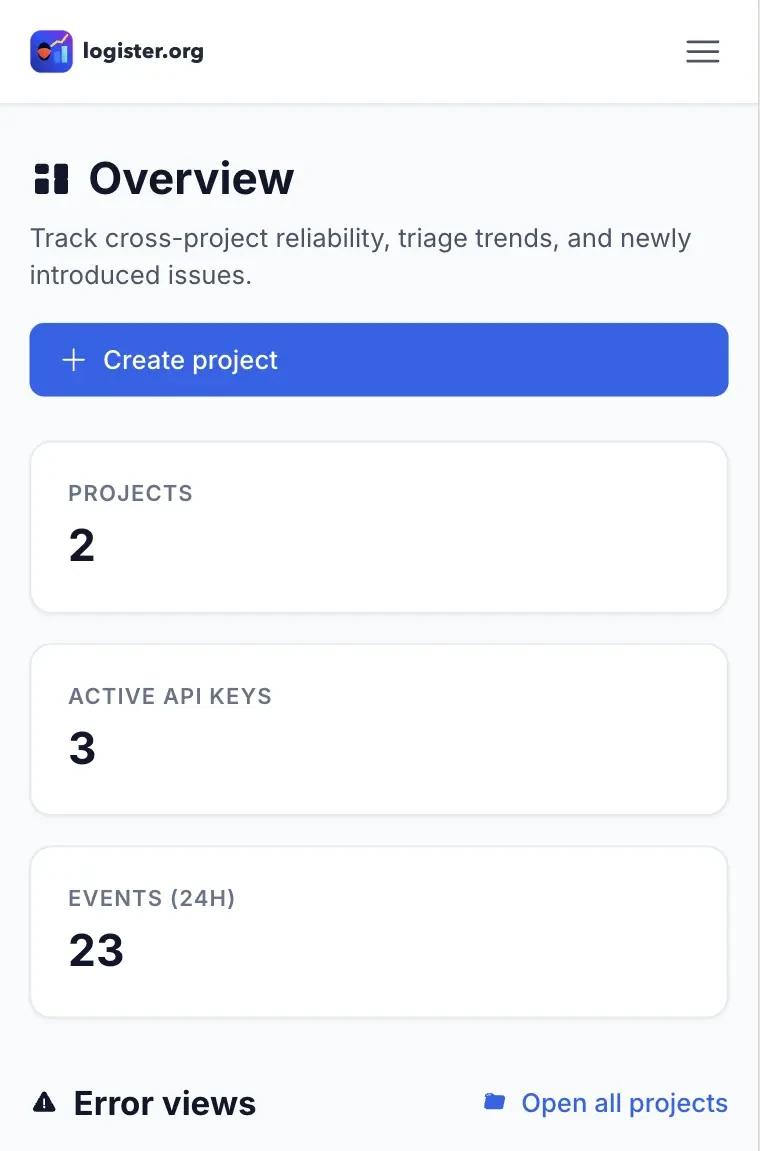The image size is (760, 1151).
Task: Click the logister.org logo icon
Action: (x=51, y=51)
